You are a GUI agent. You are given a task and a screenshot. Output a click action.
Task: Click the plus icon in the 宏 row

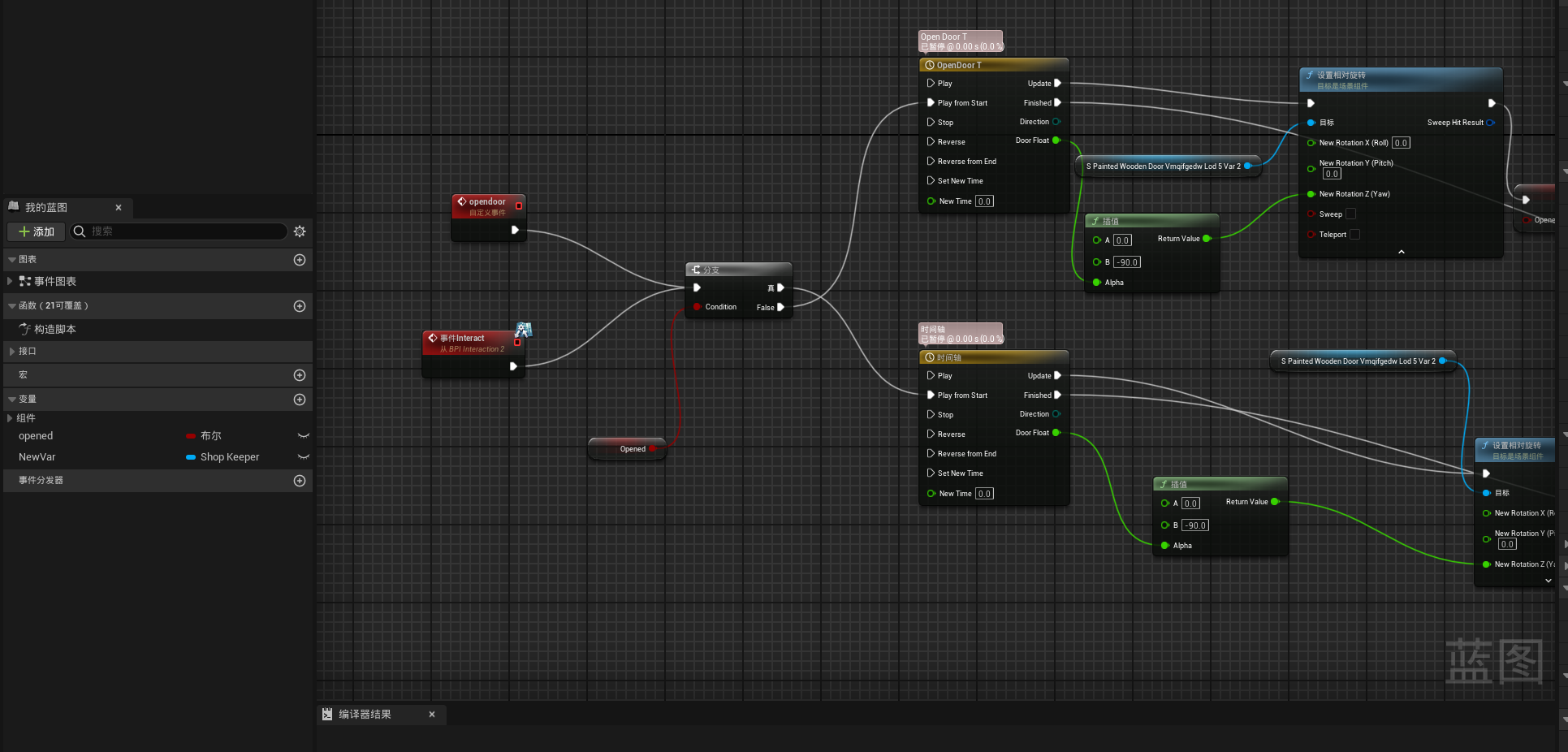click(300, 375)
